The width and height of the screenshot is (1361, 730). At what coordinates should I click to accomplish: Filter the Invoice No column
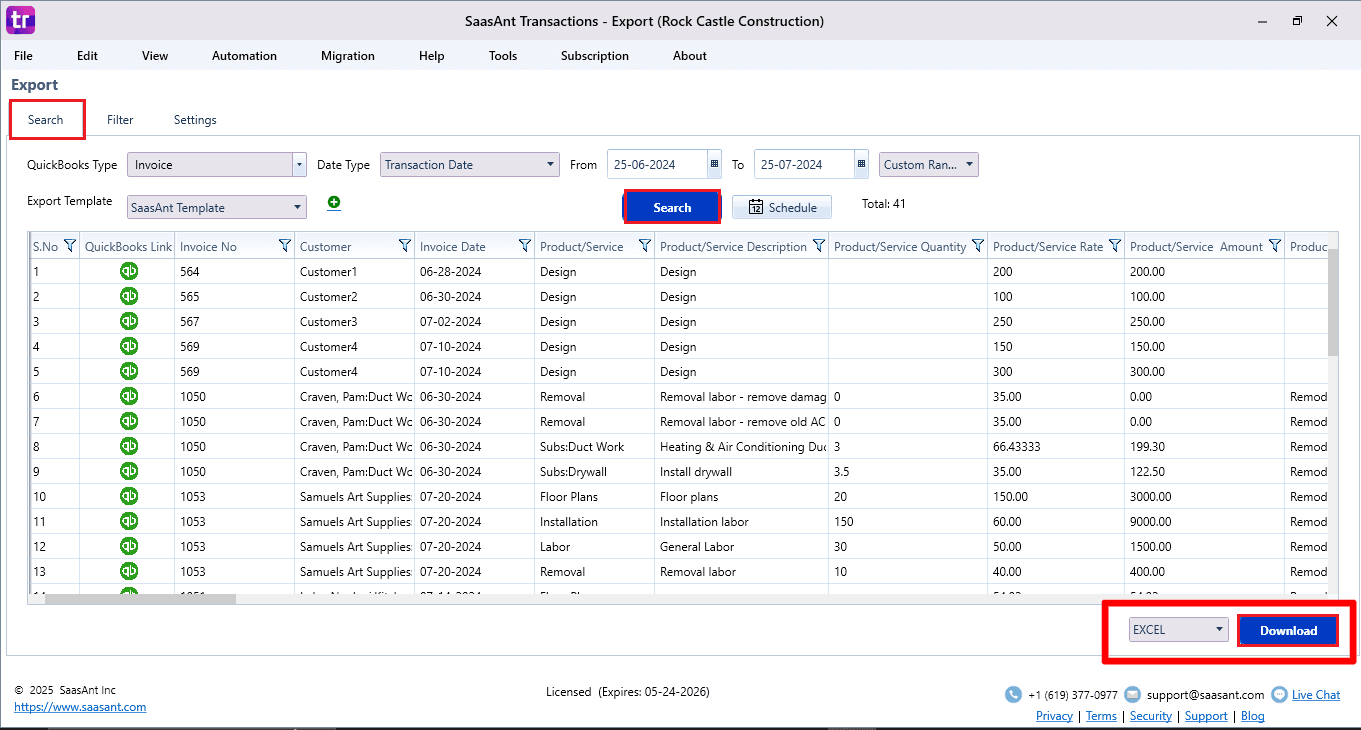[283, 245]
